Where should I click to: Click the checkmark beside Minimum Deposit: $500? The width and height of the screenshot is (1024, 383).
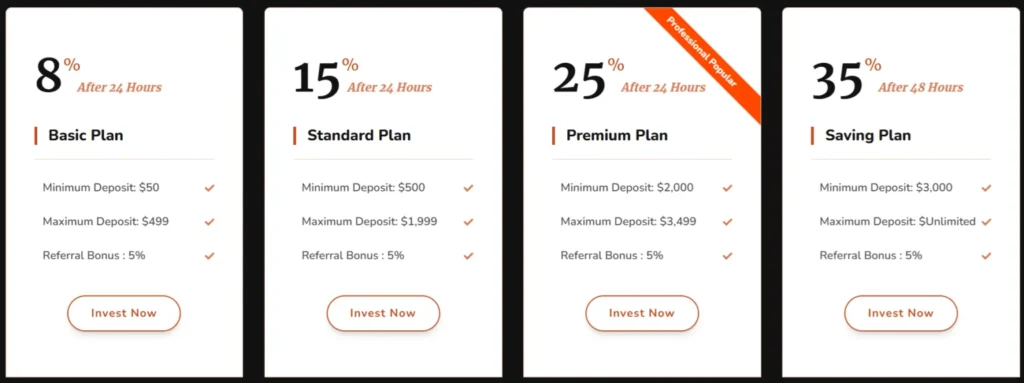[x=468, y=188]
